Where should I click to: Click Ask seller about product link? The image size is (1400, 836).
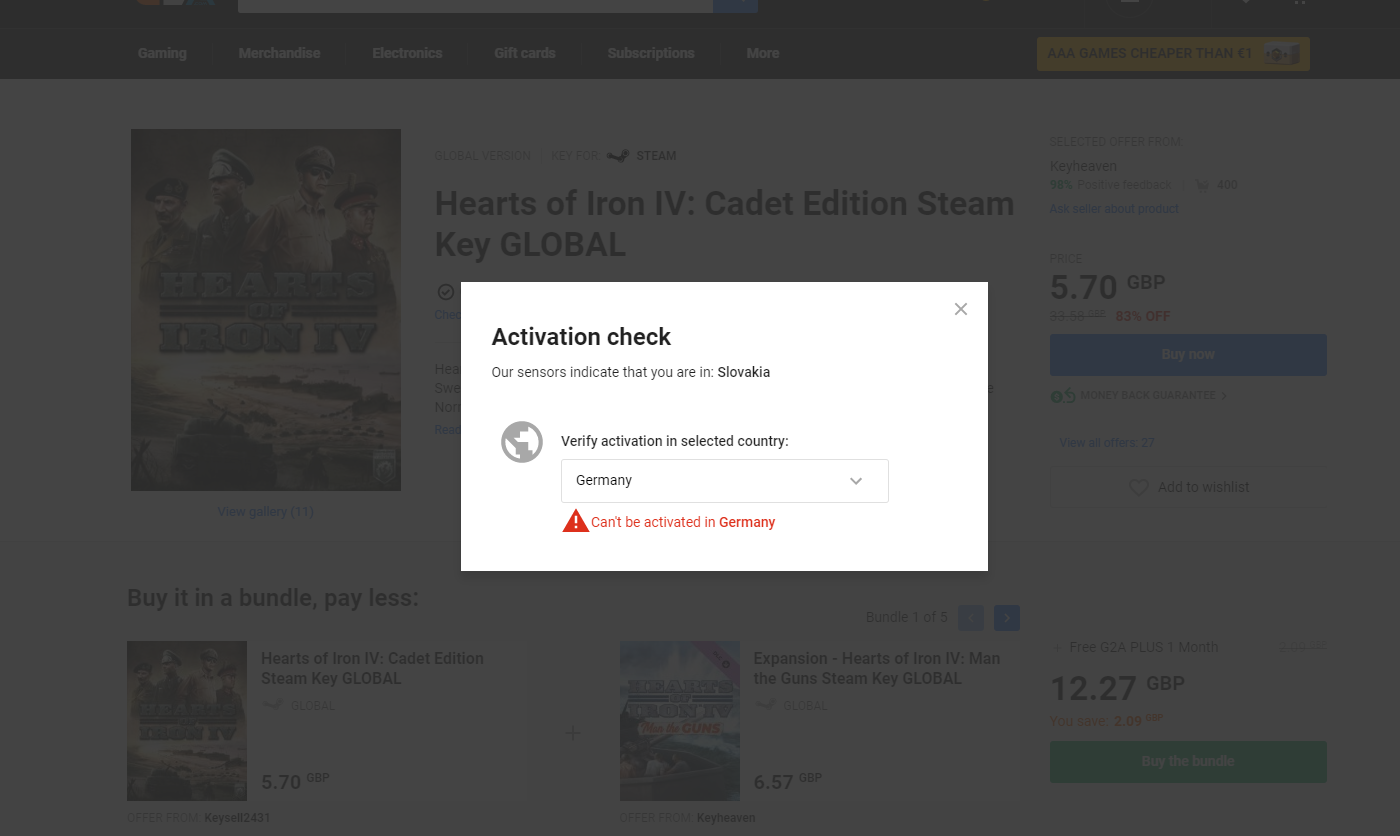tap(1114, 209)
